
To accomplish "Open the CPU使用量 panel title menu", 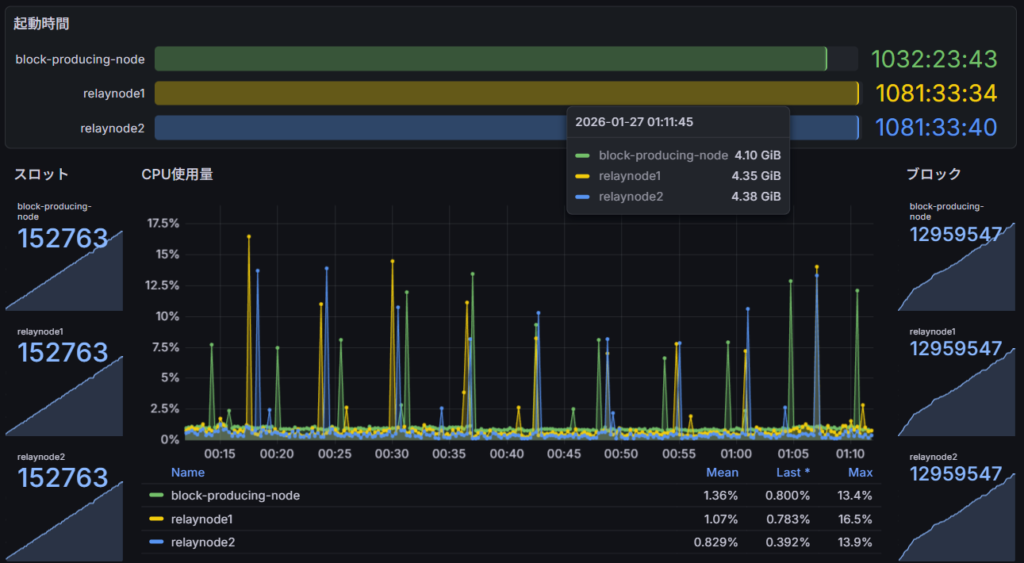I will coord(177,174).
